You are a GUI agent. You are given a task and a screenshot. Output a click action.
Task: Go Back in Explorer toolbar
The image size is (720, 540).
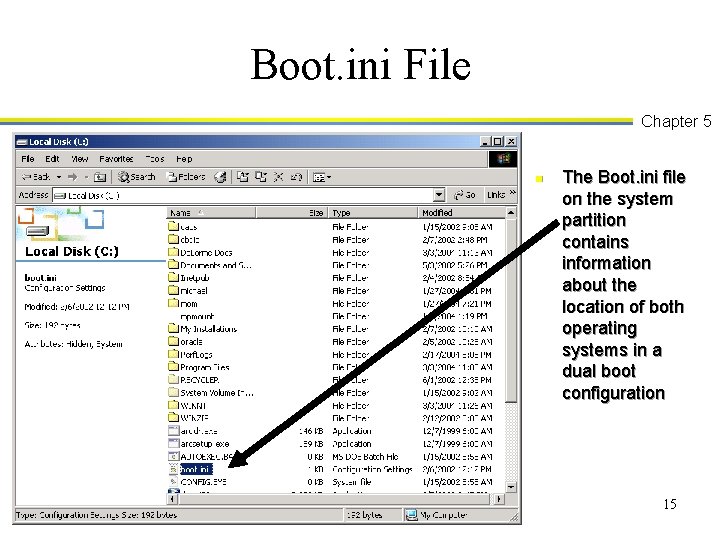[x=36, y=177]
